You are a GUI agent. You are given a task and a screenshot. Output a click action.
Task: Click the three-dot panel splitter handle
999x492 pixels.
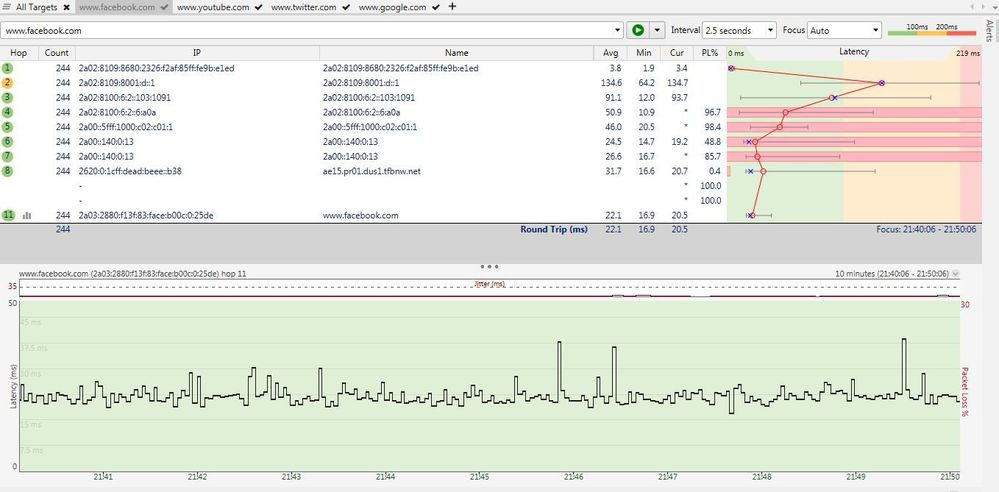(489, 266)
